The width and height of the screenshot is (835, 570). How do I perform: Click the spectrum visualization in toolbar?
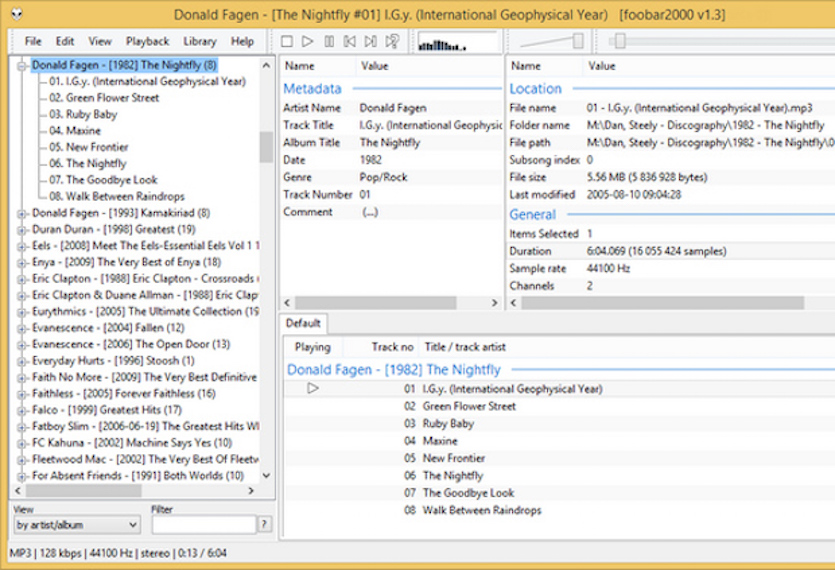(x=458, y=42)
